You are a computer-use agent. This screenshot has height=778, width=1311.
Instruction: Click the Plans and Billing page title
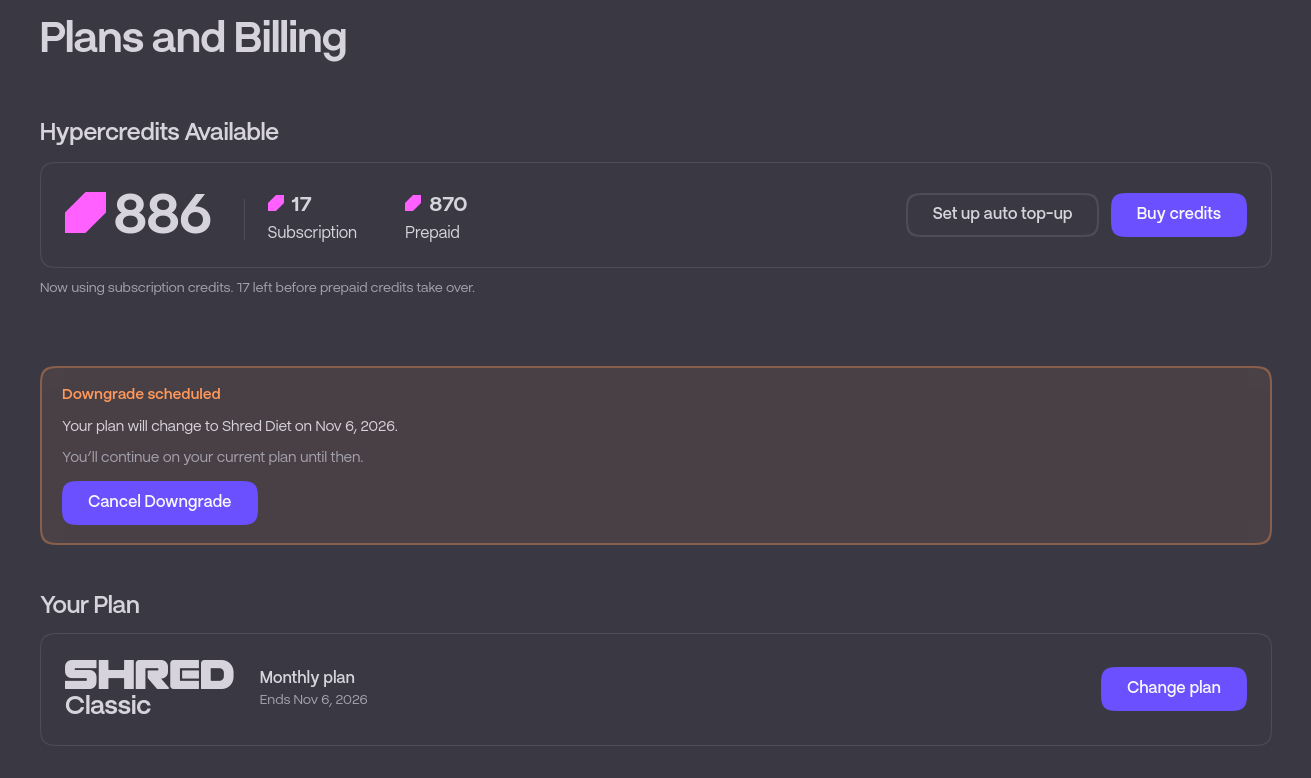[193, 38]
